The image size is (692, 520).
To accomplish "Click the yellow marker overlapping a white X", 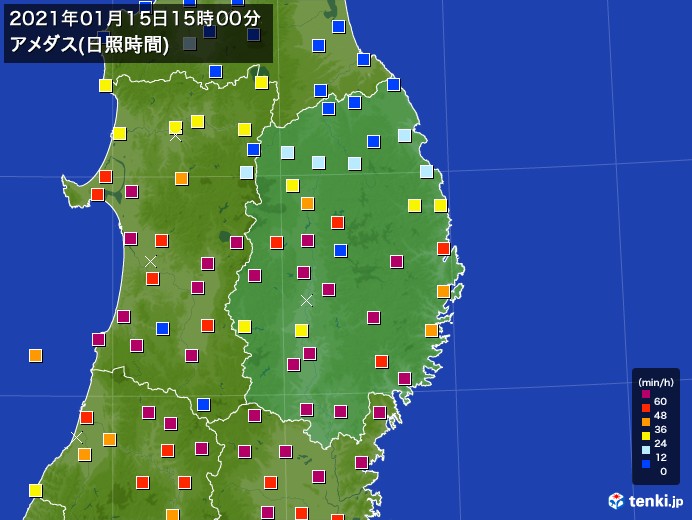I will pyautogui.click(x=176, y=127).
